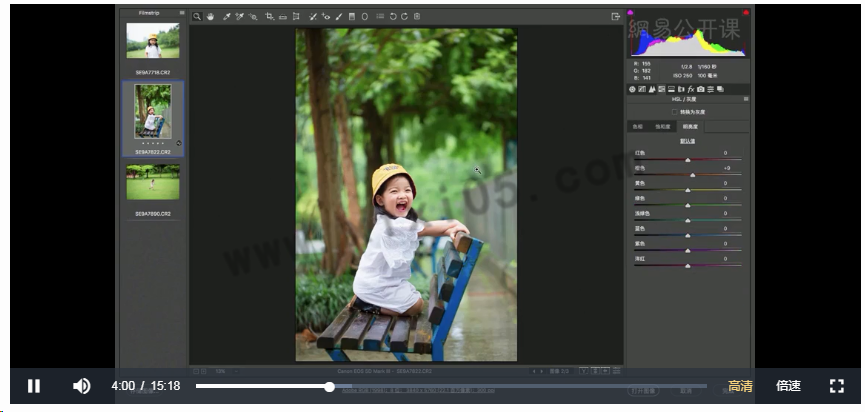The width and height of the screenshot is (865, 412).
Task: Select the Zoom tool in Camera Raw toolbar
Action: pos(197,17)
